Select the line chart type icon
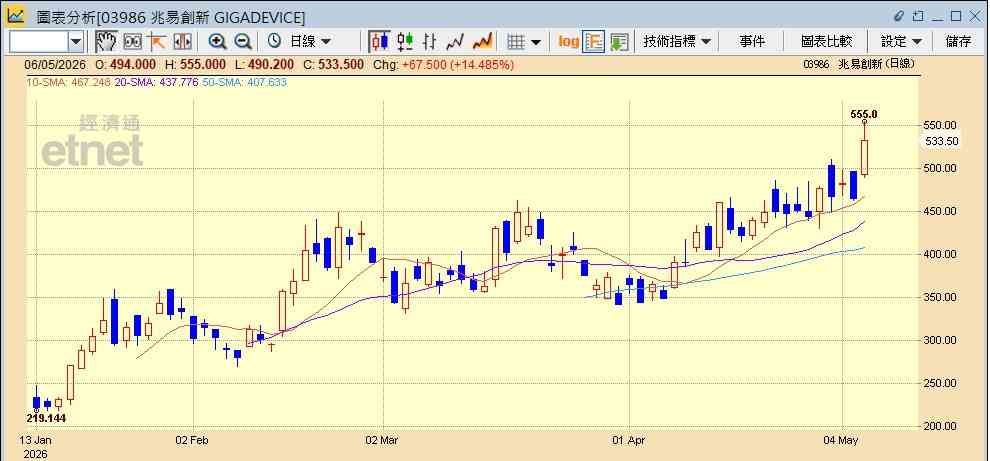 455,42
